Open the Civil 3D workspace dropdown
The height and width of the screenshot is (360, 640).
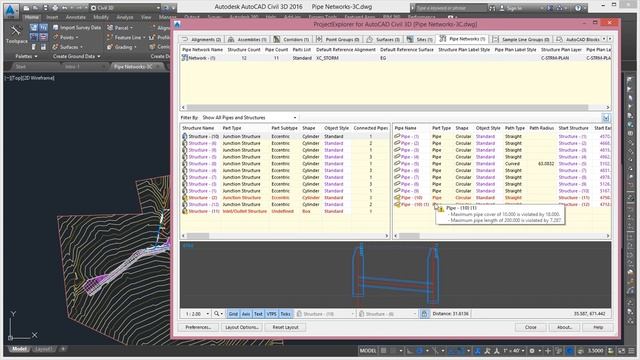tap(126, 8)
